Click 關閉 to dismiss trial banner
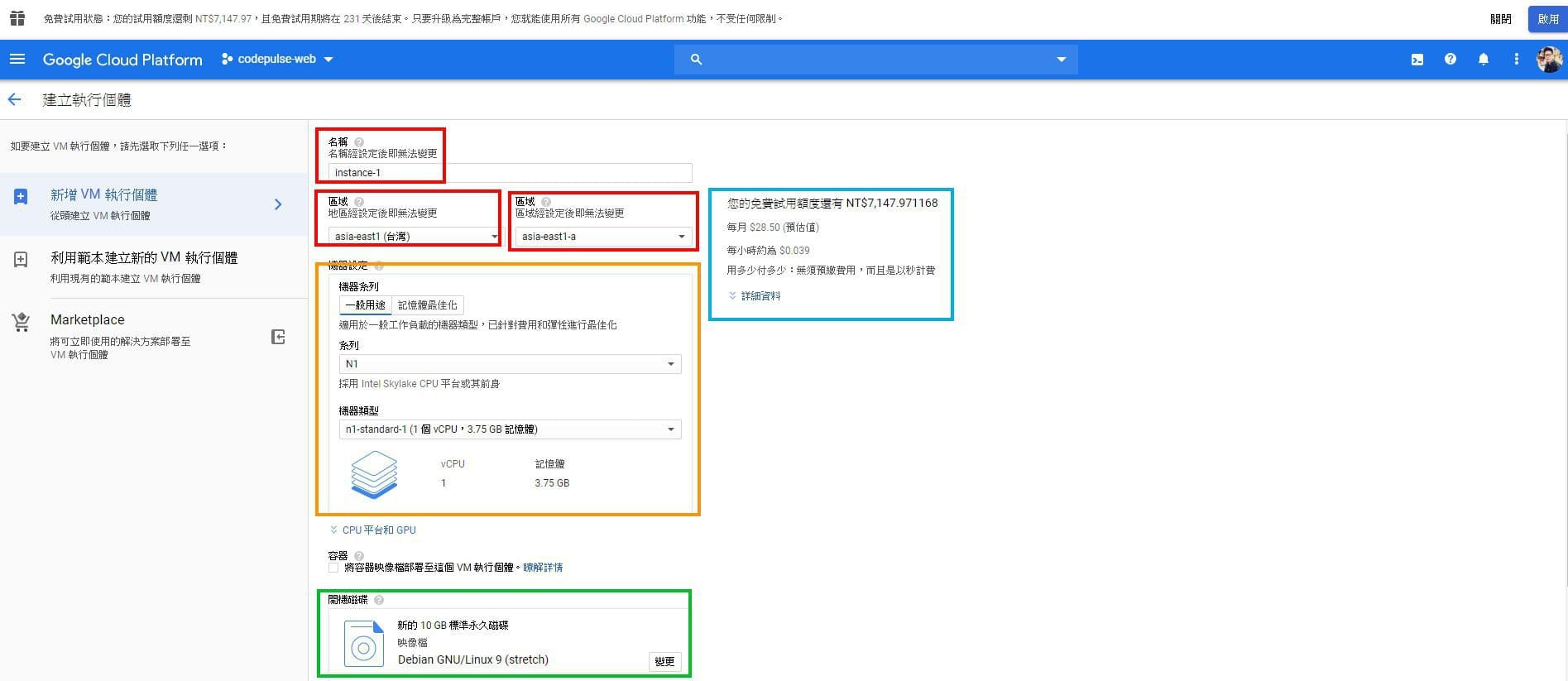Viewport: 1568px width, 681px height. (x=1500, y=19)
